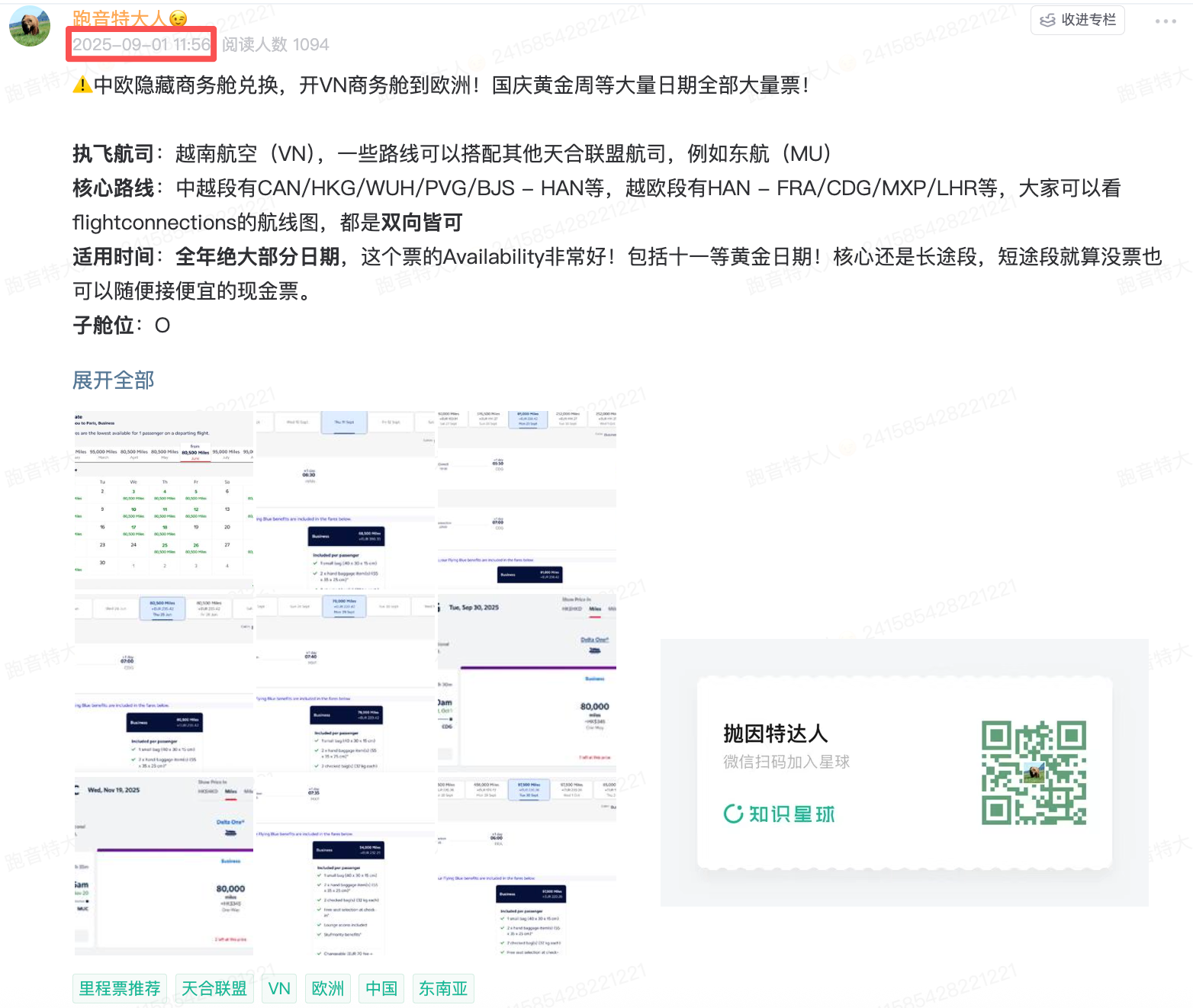Viewport: 1193px width, 1008px height.
Task: Open the three-dot more options menu
Action: pyautogui.click(x=1166, y=21)
